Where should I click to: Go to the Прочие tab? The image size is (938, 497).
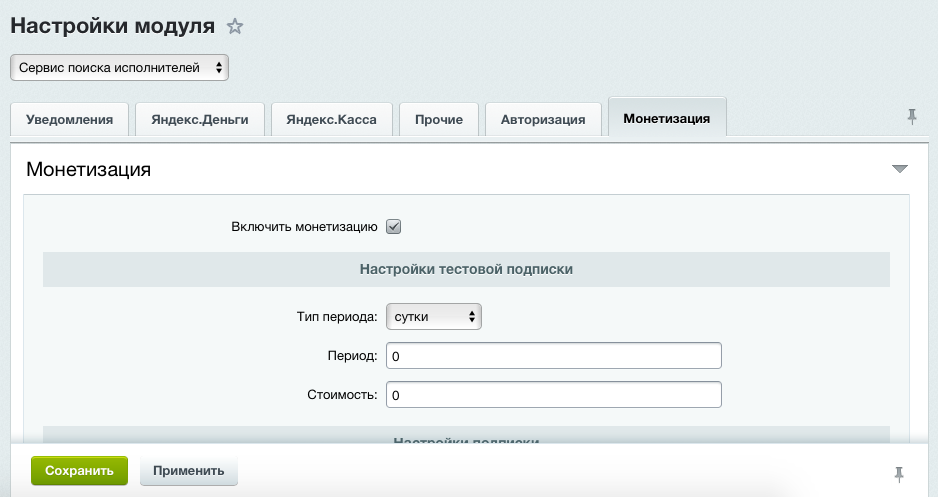pyautogui.click(x=439, y=120)
